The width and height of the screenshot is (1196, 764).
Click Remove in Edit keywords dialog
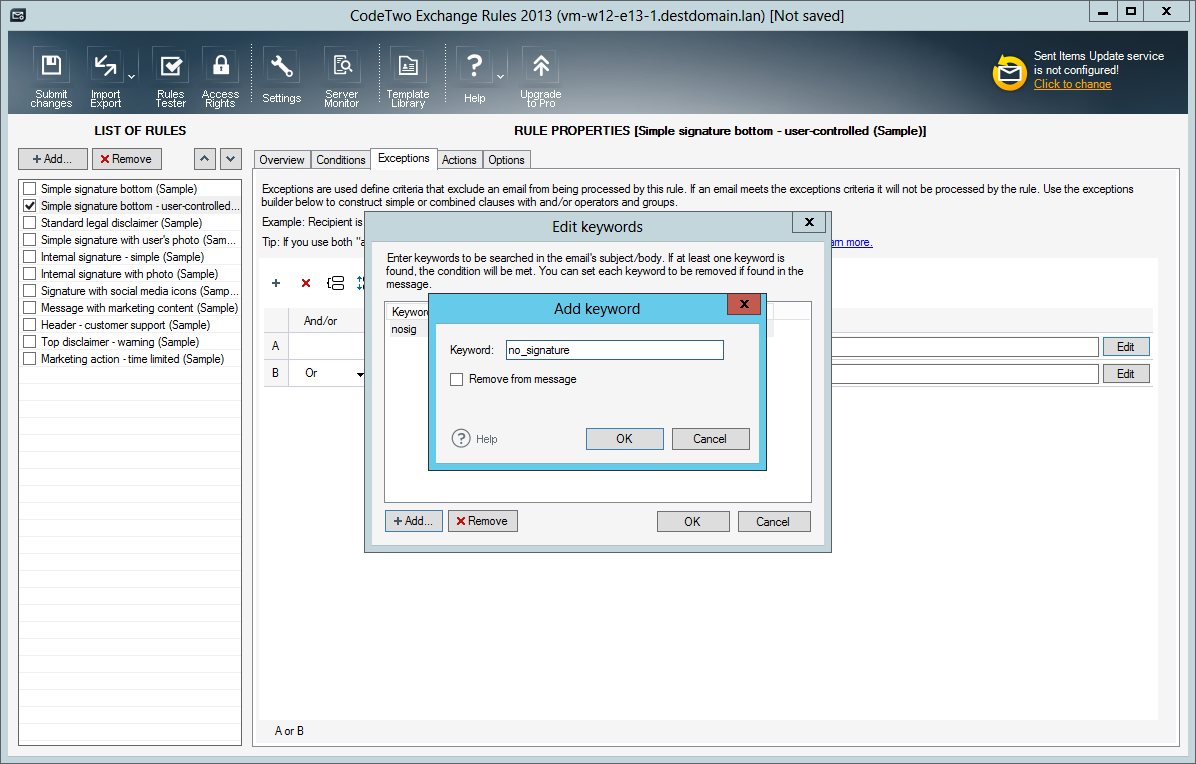coord(482,521)
